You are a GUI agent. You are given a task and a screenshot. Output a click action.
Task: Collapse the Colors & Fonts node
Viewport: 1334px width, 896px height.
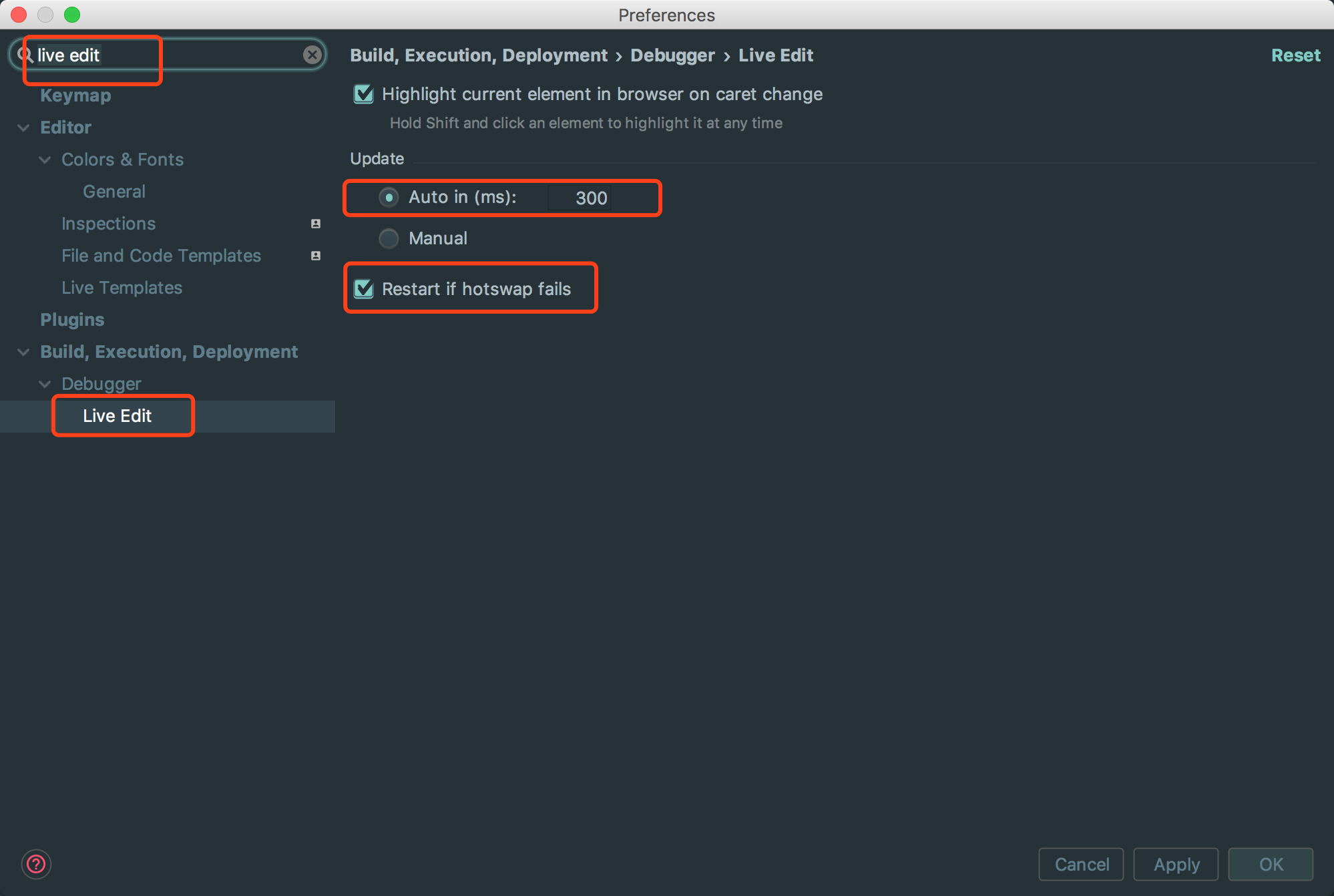pyautogui.click(x=45, y=160)
